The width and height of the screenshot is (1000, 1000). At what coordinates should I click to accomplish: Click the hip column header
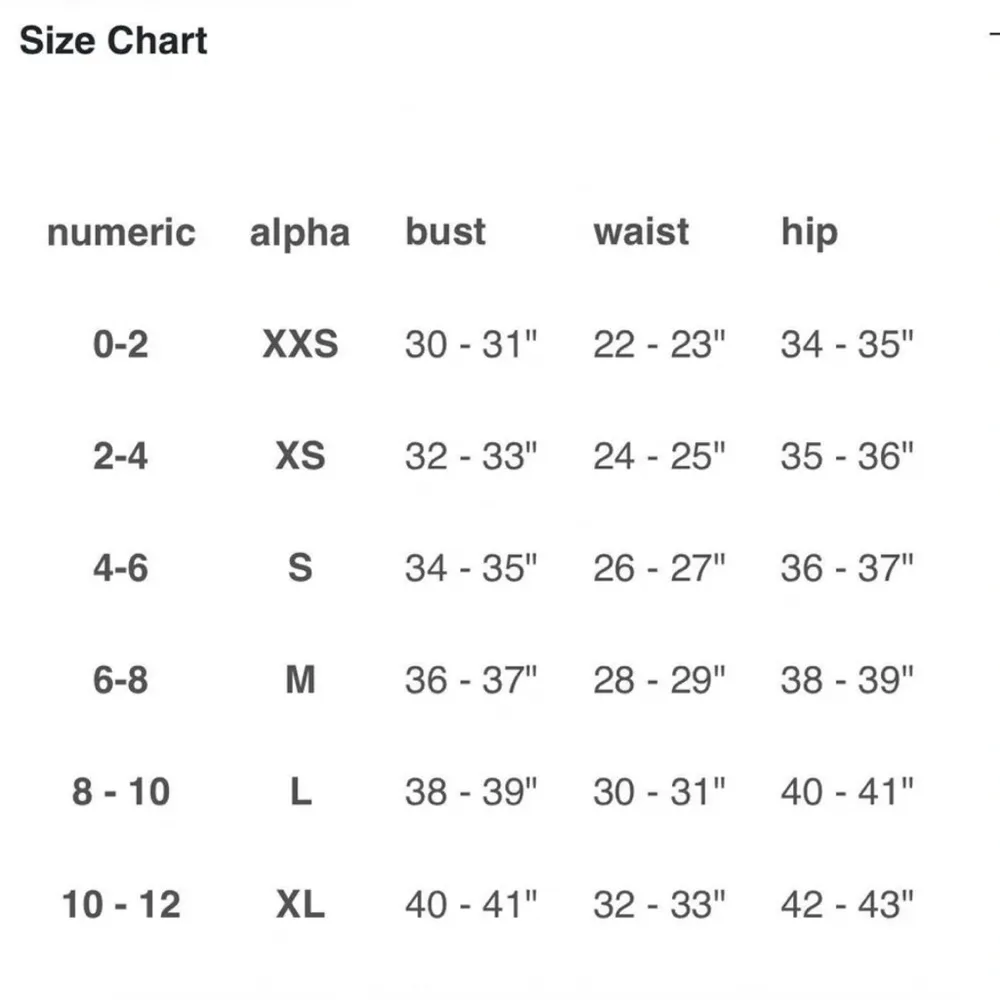(x=809, y=233)
